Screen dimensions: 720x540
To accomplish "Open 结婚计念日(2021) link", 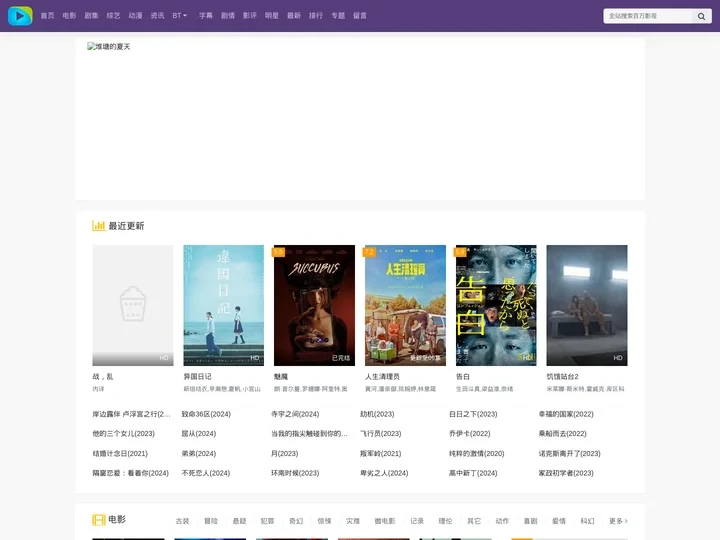I will tap(120, 454).
